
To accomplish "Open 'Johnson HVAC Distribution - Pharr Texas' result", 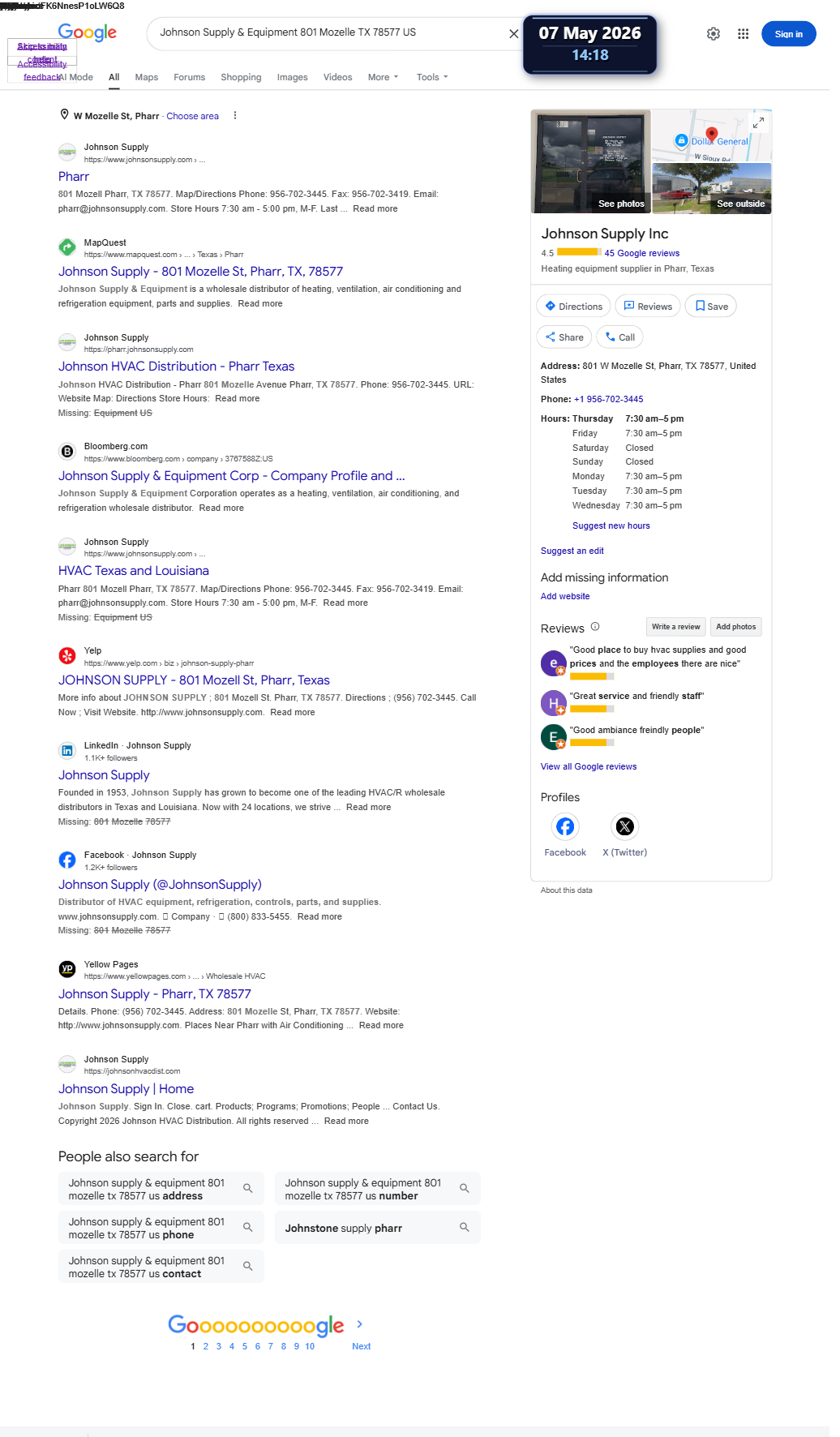I will [176, 367].
